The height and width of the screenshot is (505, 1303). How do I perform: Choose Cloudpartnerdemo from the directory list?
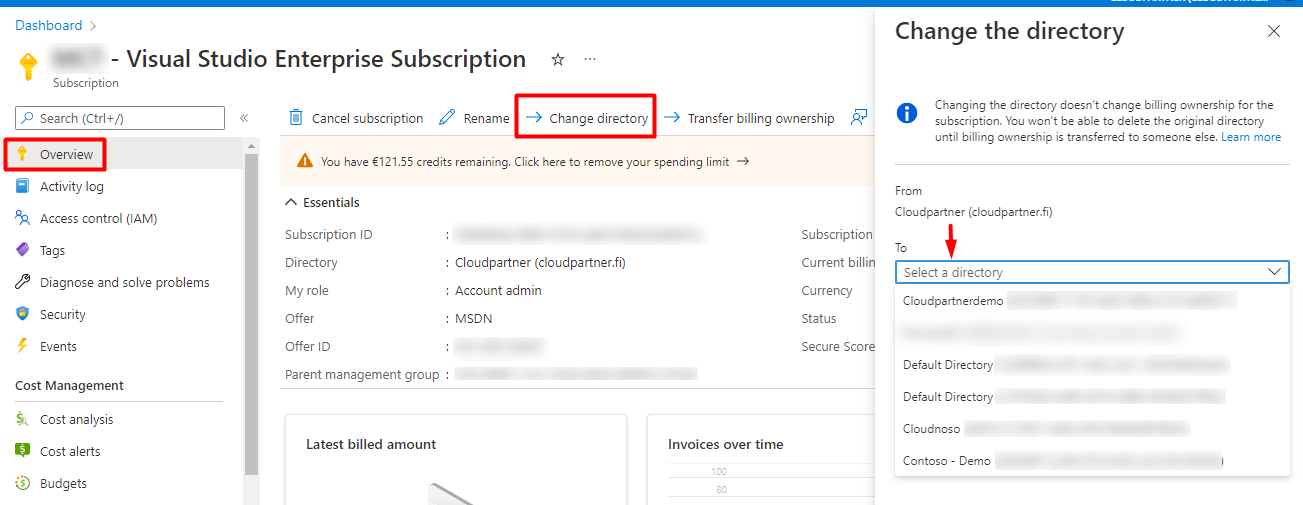953,301
